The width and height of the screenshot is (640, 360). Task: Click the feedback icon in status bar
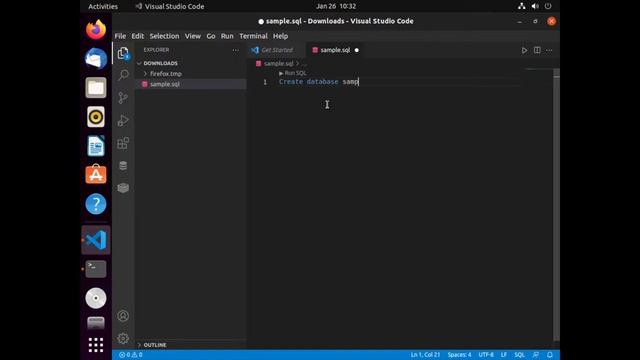pyautogui.click(x=536, y=355)
